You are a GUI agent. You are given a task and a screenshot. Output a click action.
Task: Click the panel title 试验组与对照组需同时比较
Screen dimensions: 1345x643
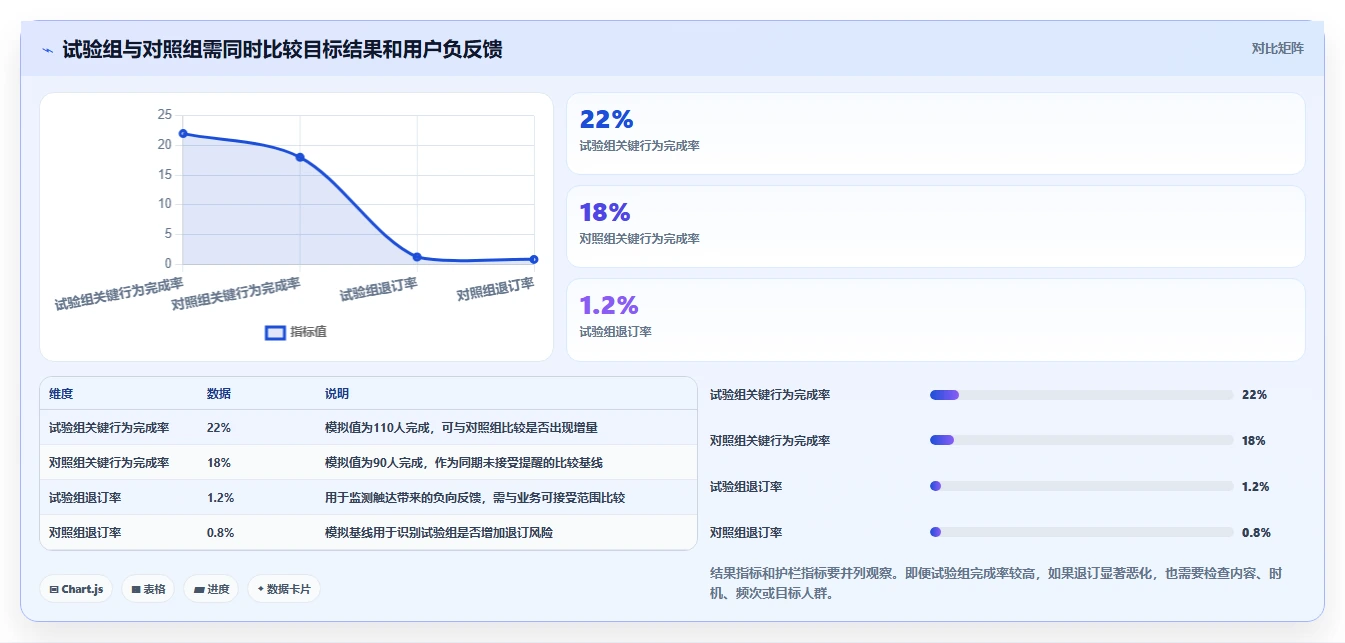[x=282, y=49]
